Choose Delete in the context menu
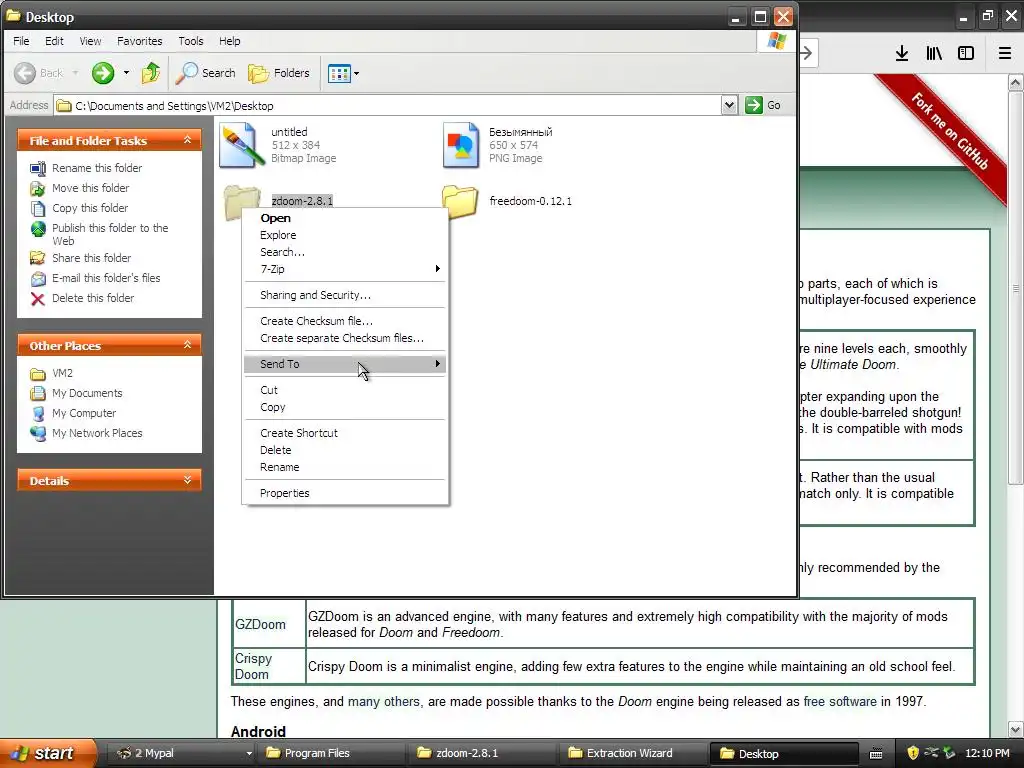This screenshot has width=1024, height=768. pyautogui.click(x=345, y=450)
